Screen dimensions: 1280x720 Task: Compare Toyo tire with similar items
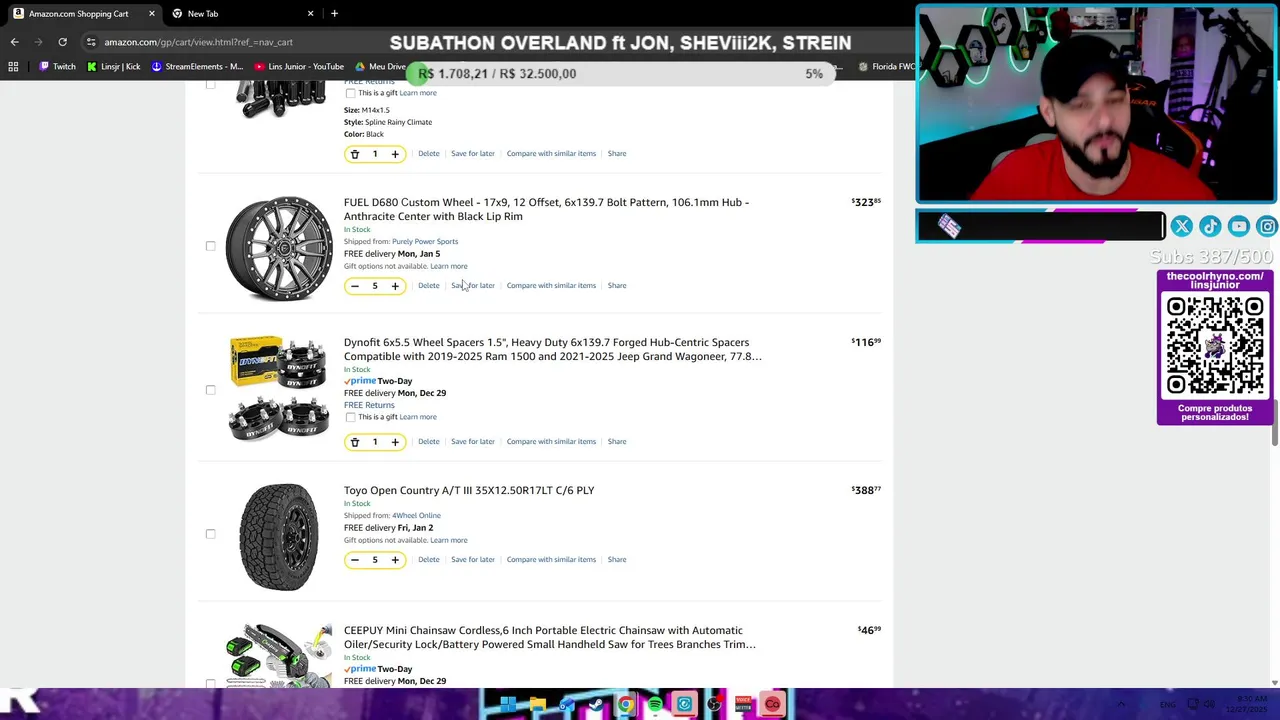click(551, 559)
